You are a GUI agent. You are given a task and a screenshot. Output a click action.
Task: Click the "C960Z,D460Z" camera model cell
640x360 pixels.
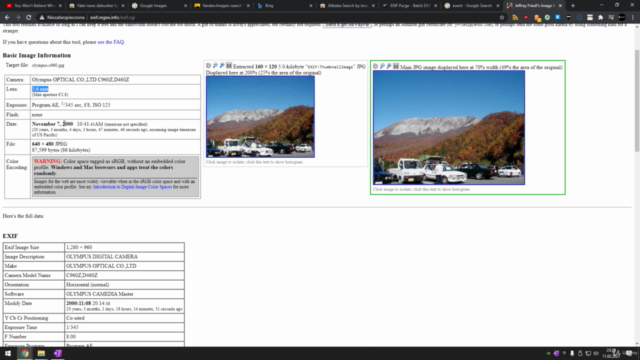coord(124,275)
